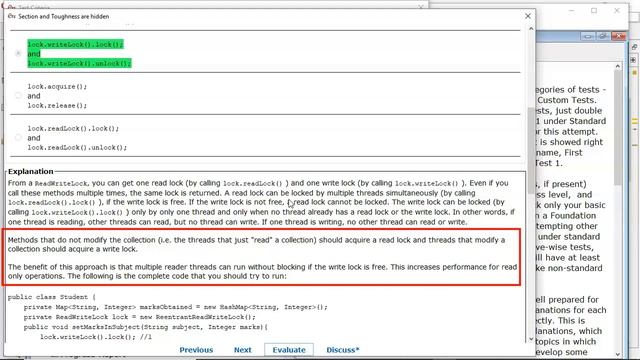
Task: Click the second icon in the right side strip
Action: 634,60
